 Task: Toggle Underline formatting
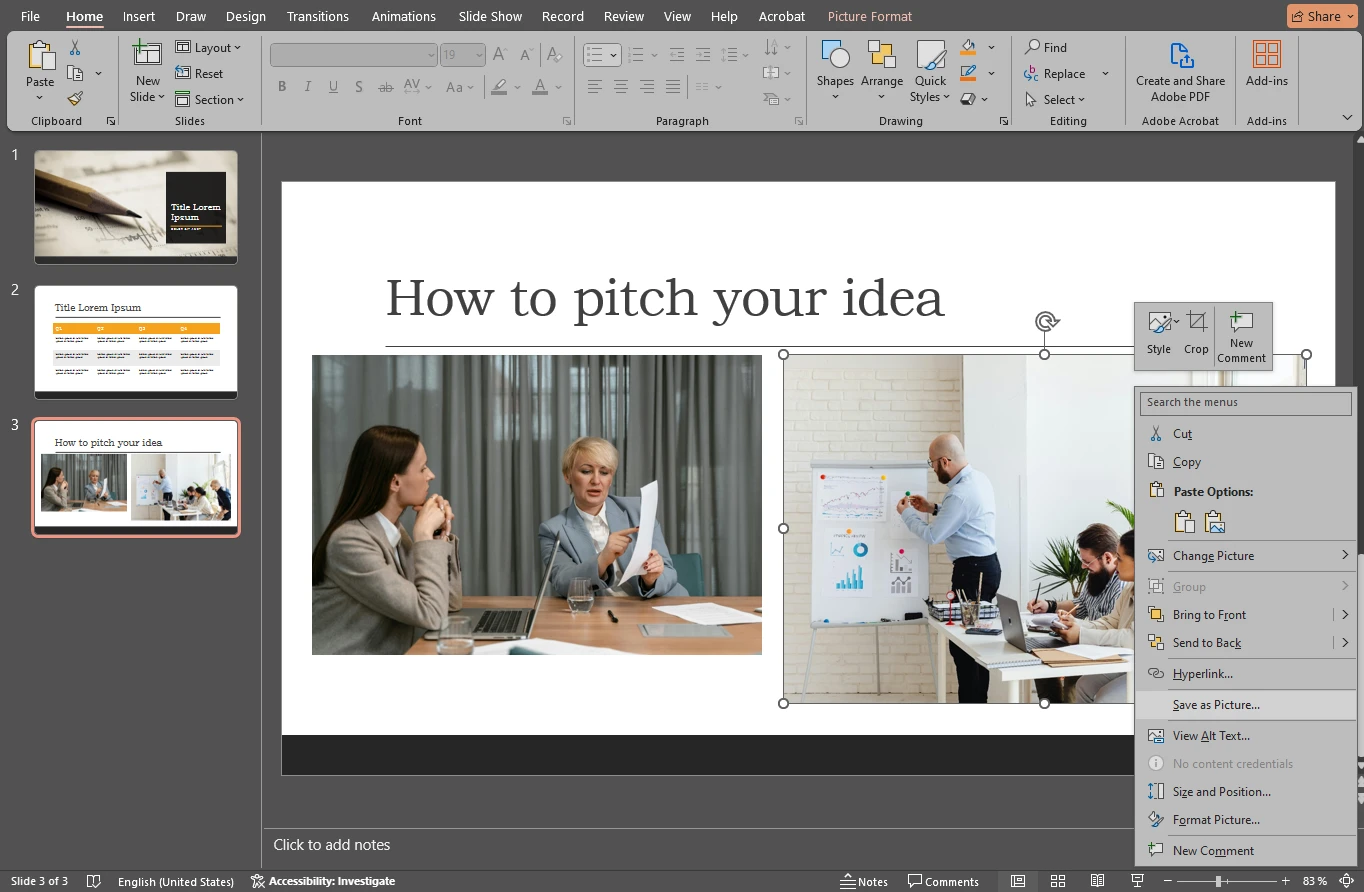333,87
